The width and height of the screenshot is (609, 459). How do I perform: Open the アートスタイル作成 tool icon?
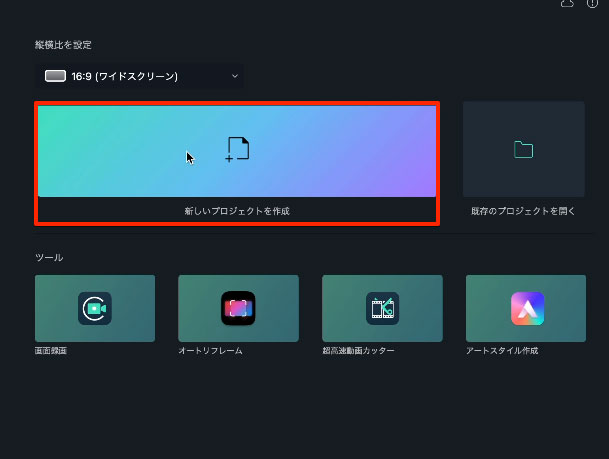(527, 308)
